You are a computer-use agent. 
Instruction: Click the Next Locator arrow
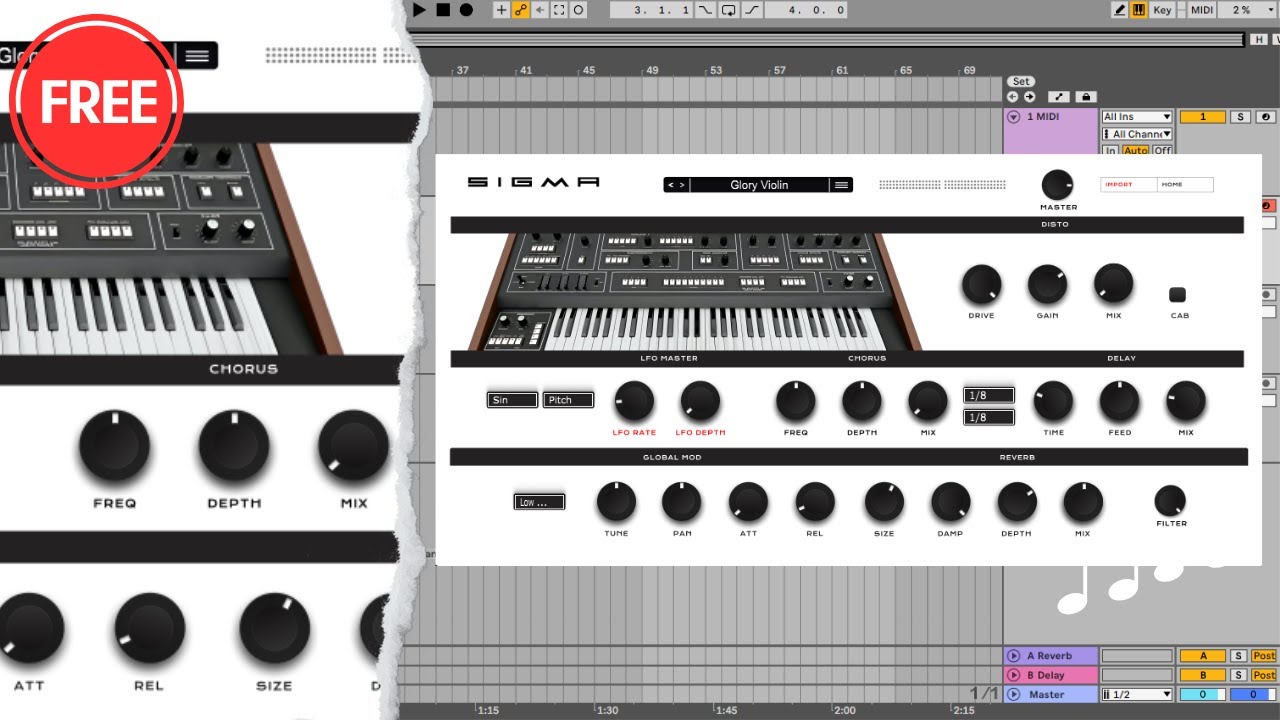point(1029,97)
